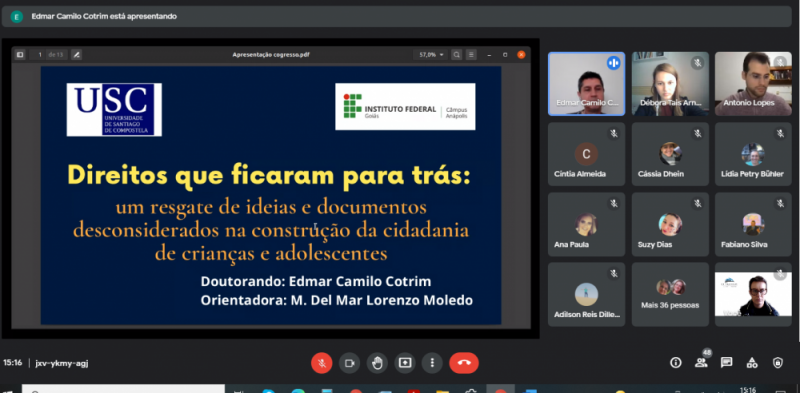Click muted mic icon on Cássia Dhein tile
The height and width of the screenshot is (393, 800).
[697, 133]
